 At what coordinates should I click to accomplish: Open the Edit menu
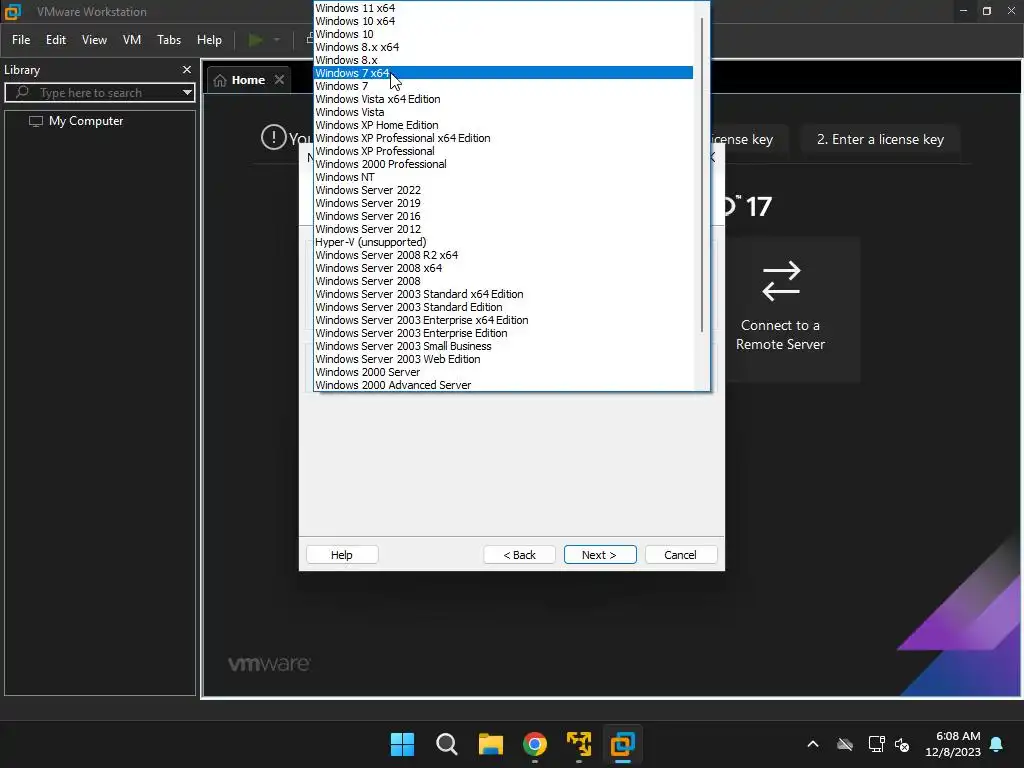tap(56, 40)
